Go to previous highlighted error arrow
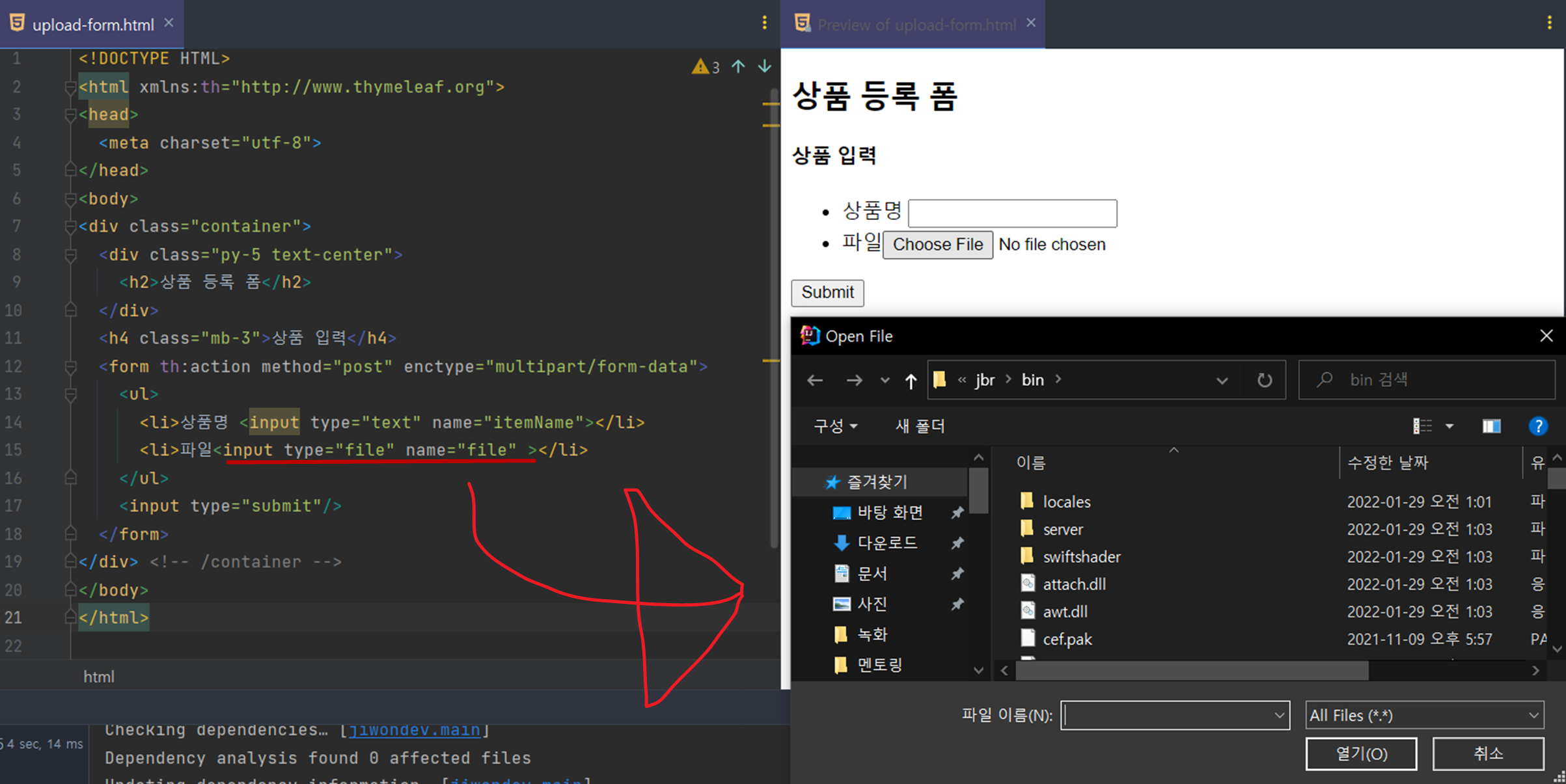Screen dimensions: 1566x784 pos(738,66)
